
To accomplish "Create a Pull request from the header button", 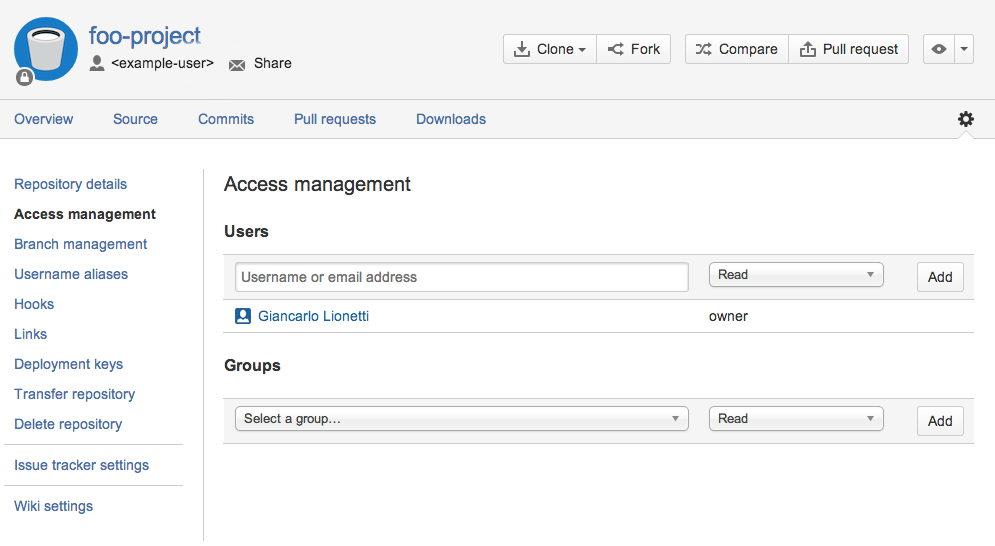I will (848, 49).
